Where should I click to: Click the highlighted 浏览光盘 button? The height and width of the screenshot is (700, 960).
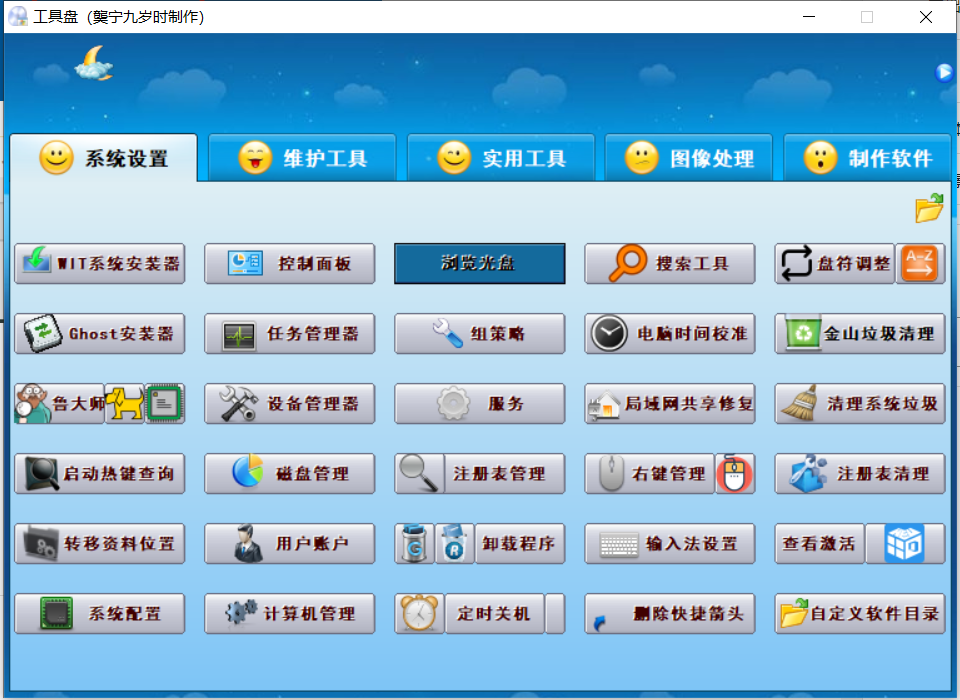[479, 263]
